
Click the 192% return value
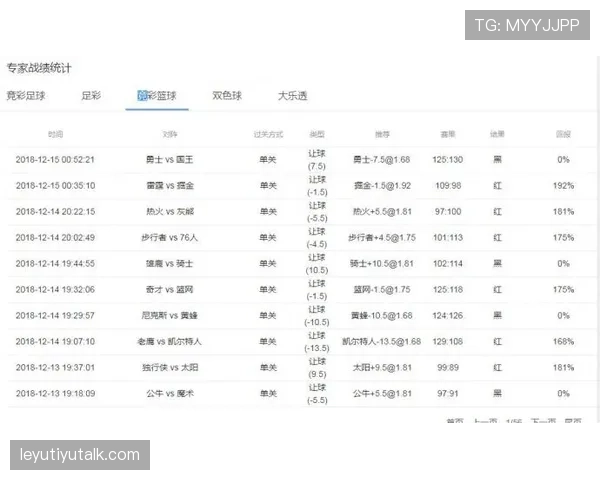point(563,186)
